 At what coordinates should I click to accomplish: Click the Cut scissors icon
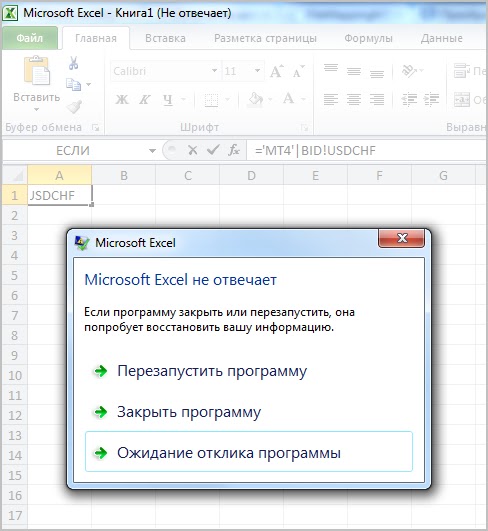pos(73,63)
